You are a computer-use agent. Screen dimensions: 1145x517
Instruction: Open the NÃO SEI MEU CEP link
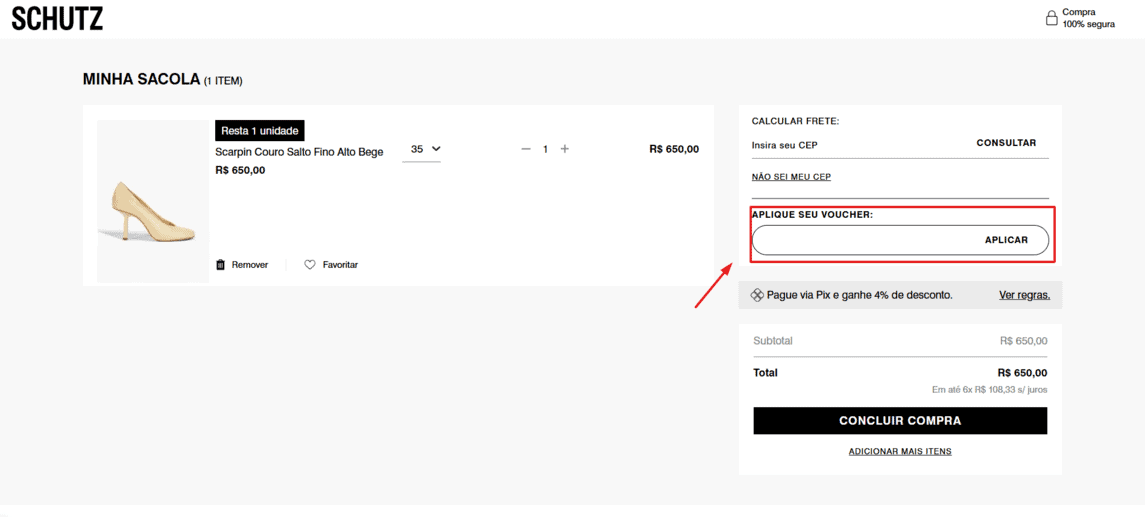coord(791,177)
